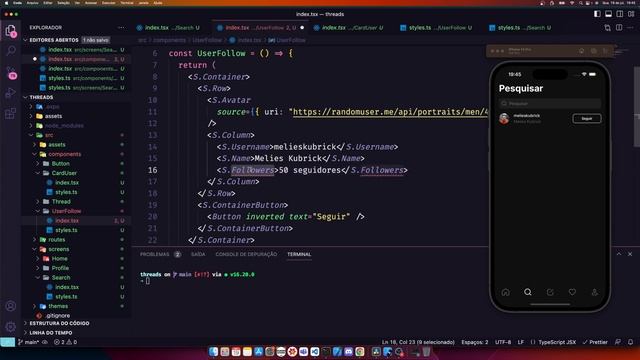Click simulator screenshot icon in toolbar

[593, 51]
